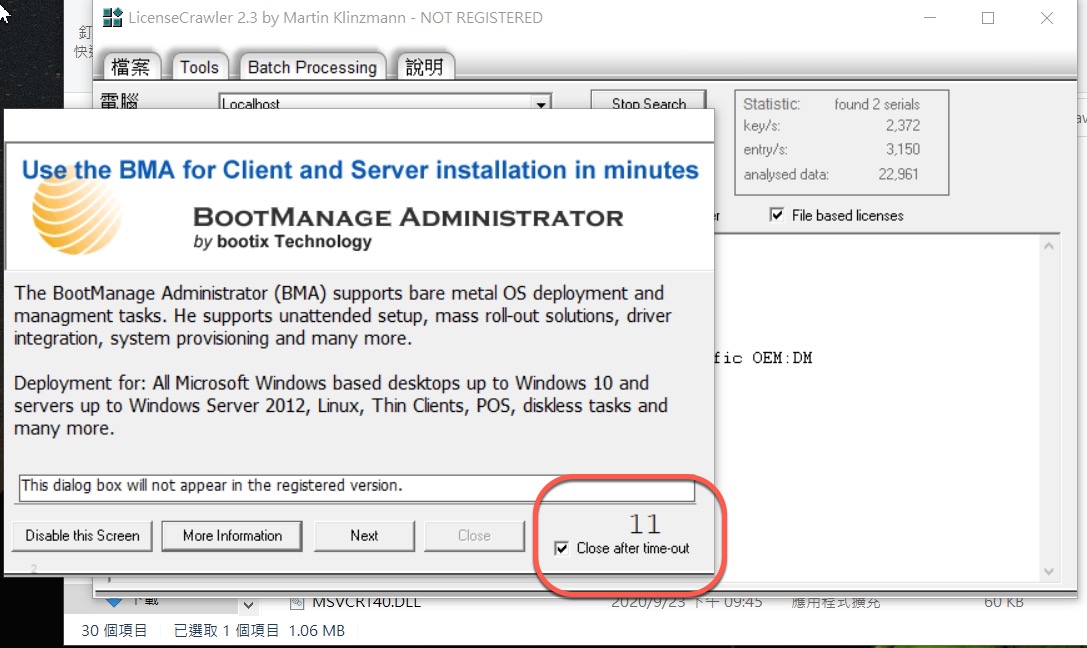Click the BootManage orange globe logo
Image resolution: width=1087 pixels, height=648 pixels.
(x=75, y=212)
